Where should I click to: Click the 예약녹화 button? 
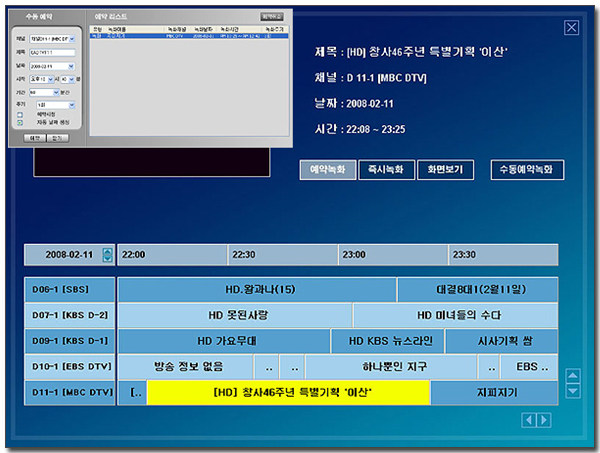[328, 169]
